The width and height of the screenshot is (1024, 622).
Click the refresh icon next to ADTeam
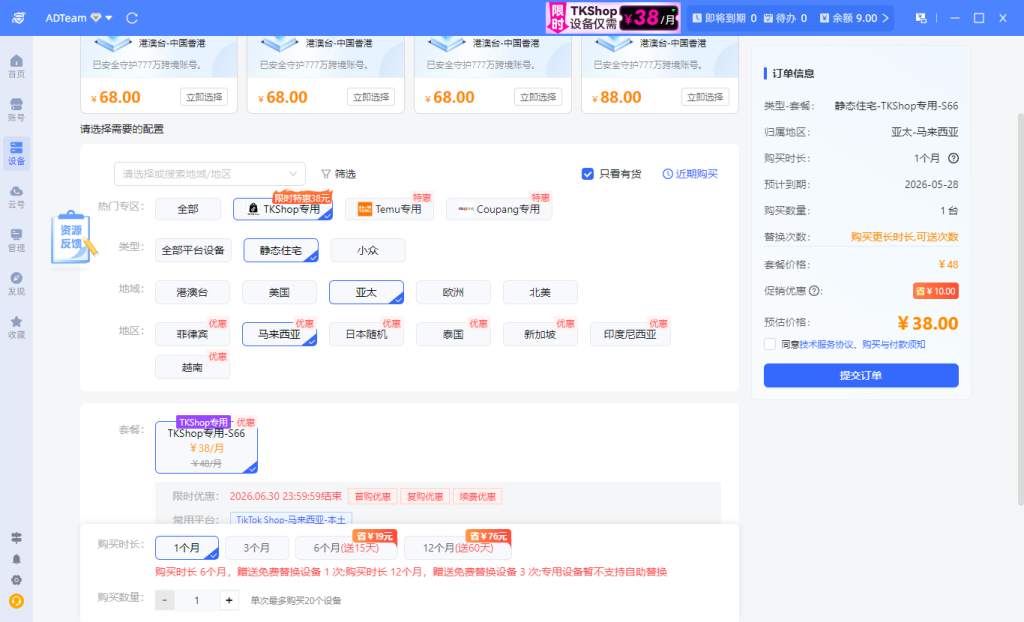(x=132, y=18)
